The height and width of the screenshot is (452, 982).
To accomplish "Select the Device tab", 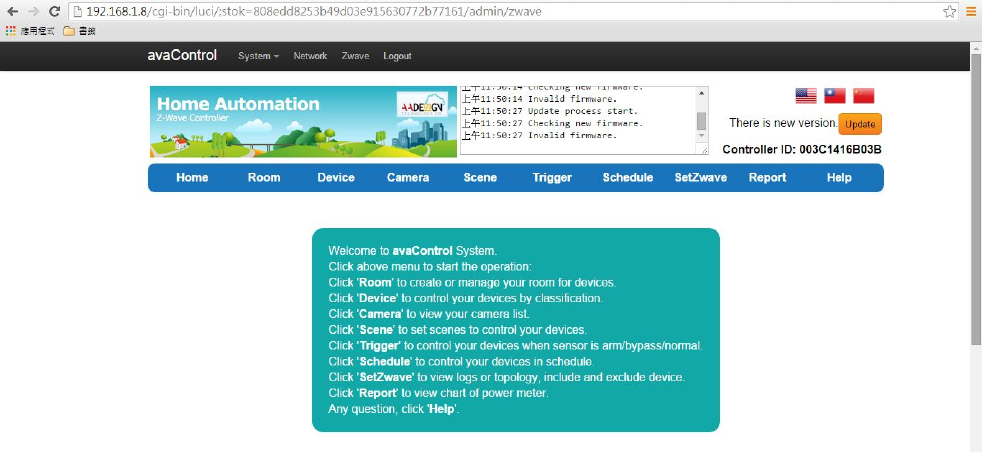I will (336, 178).
